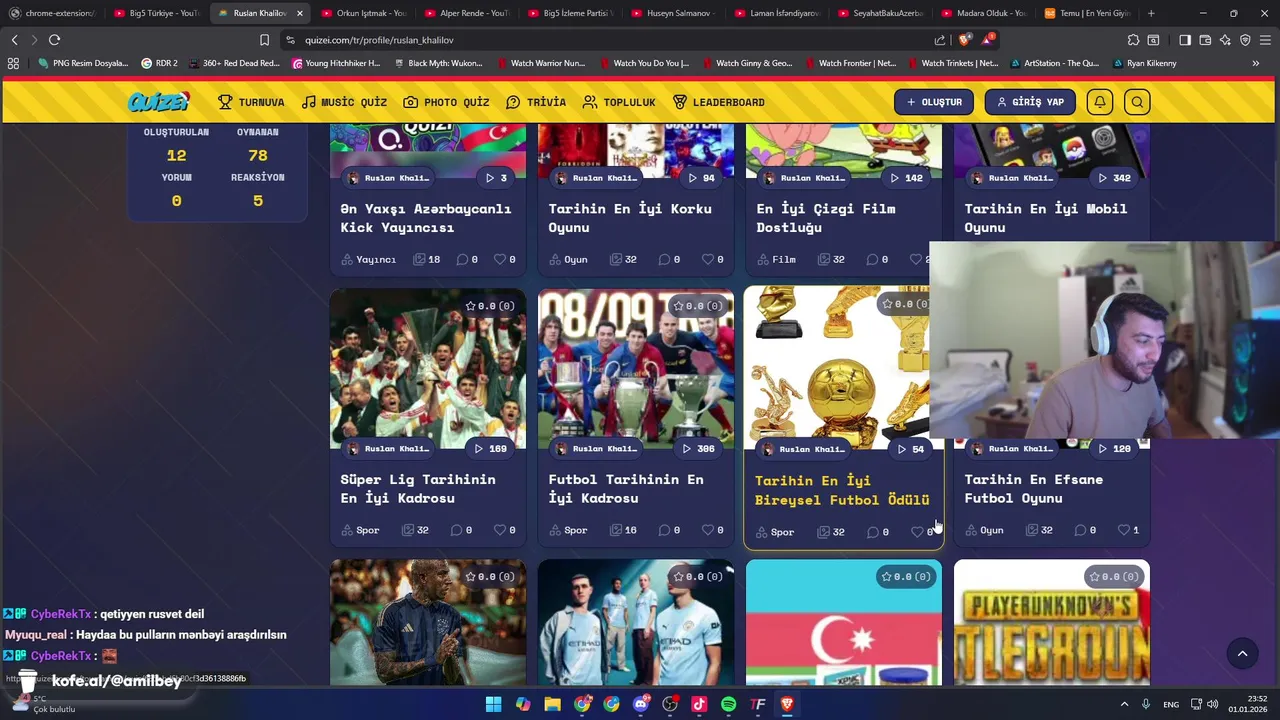Toggle the browser sidebar panel

(1185, 40)
